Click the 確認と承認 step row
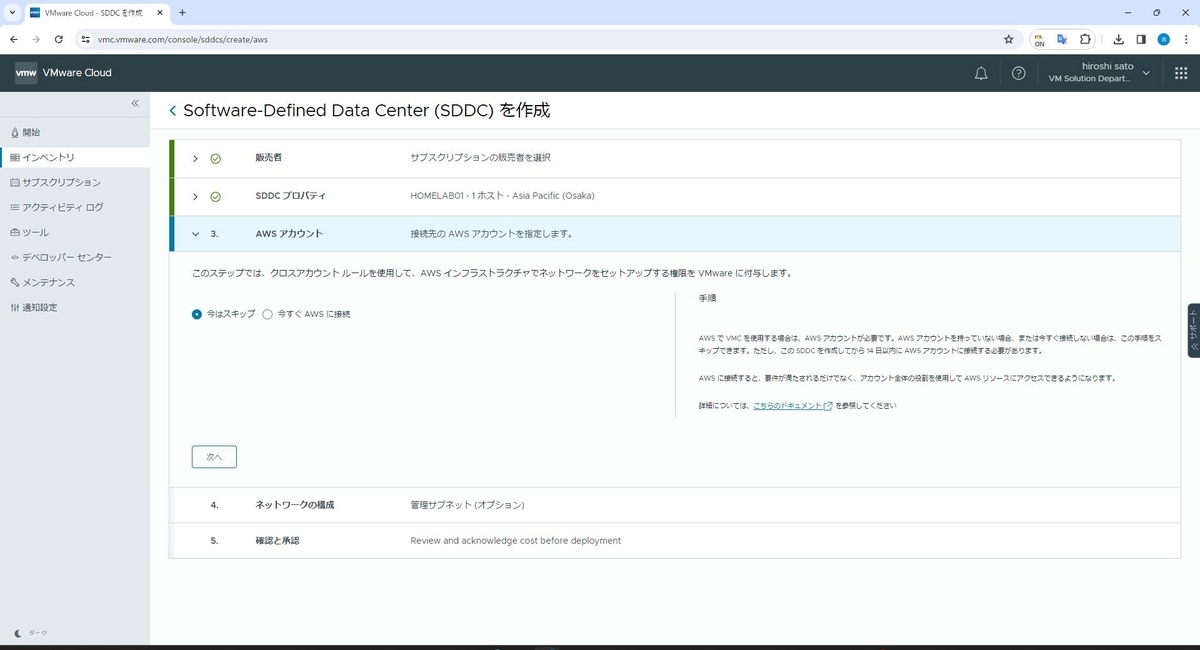Viewport: 1200px width, 650px height. tap(675, 541)
